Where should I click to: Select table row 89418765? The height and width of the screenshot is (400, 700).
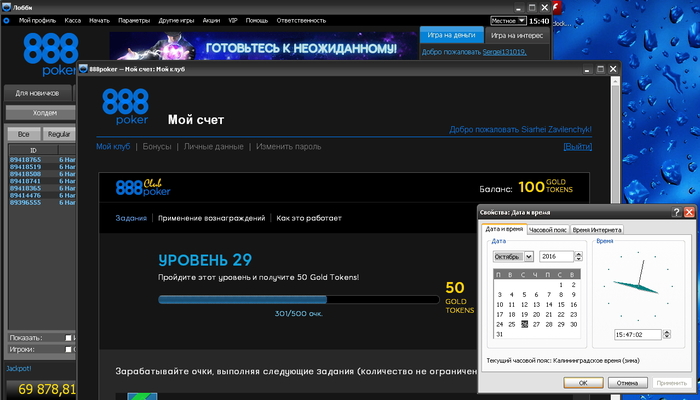[42, 159]
